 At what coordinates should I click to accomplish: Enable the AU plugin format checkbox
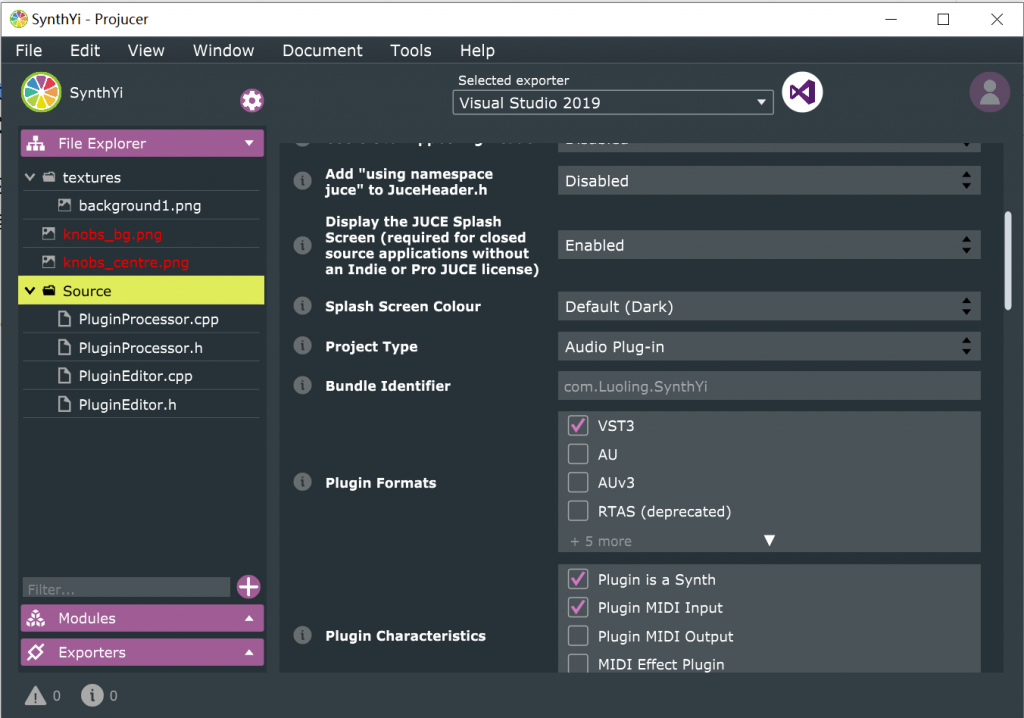tap(578, 454)
